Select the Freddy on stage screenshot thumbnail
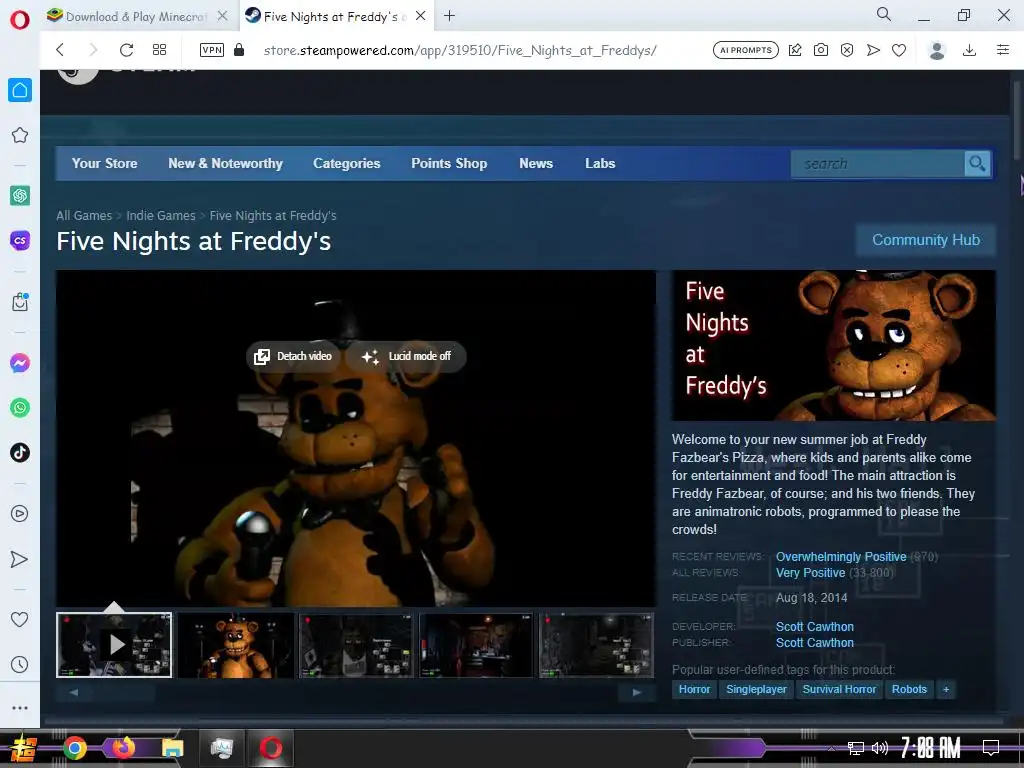Image resolution: width=1024 pixels, height=768 pixels. point(235,645)
